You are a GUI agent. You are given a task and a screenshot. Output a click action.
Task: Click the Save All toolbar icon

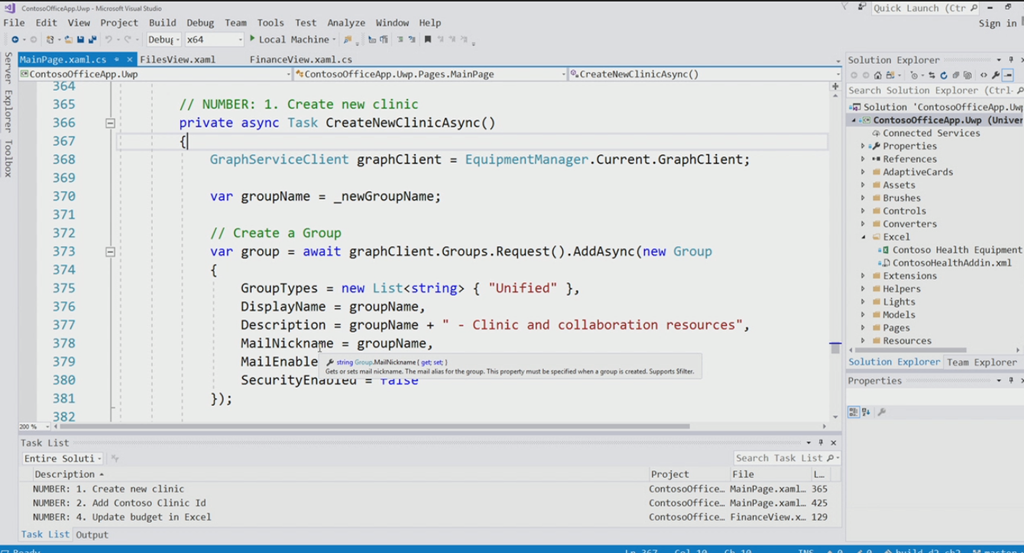tap(92, 40)
